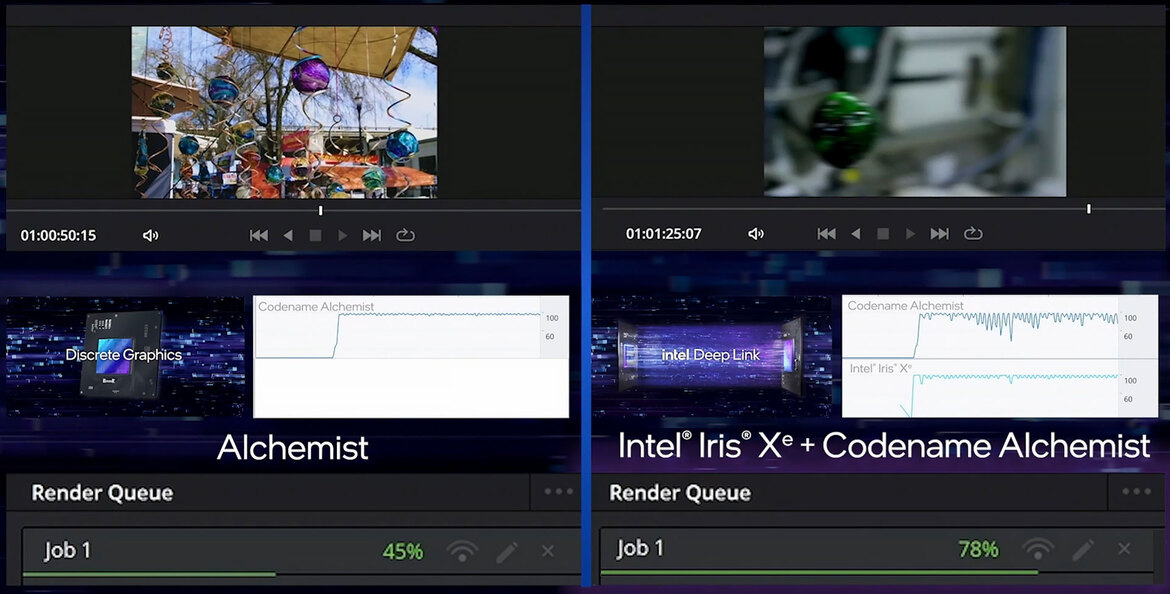Open right Render Queue options menu
This screenshot has height=594, width=1170.
point(1136,491)
